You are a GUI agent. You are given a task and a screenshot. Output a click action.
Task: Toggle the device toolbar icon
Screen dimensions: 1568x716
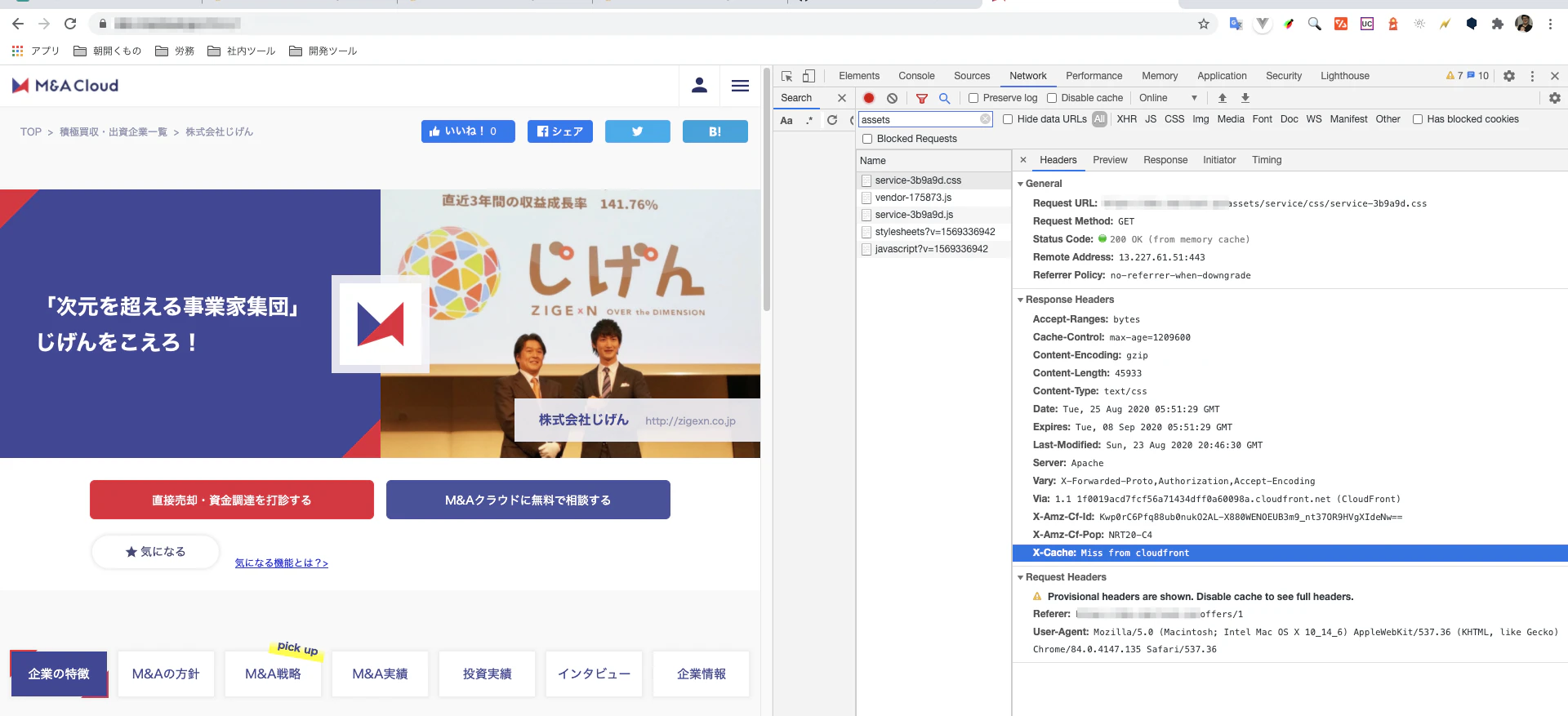coord(808,76)
